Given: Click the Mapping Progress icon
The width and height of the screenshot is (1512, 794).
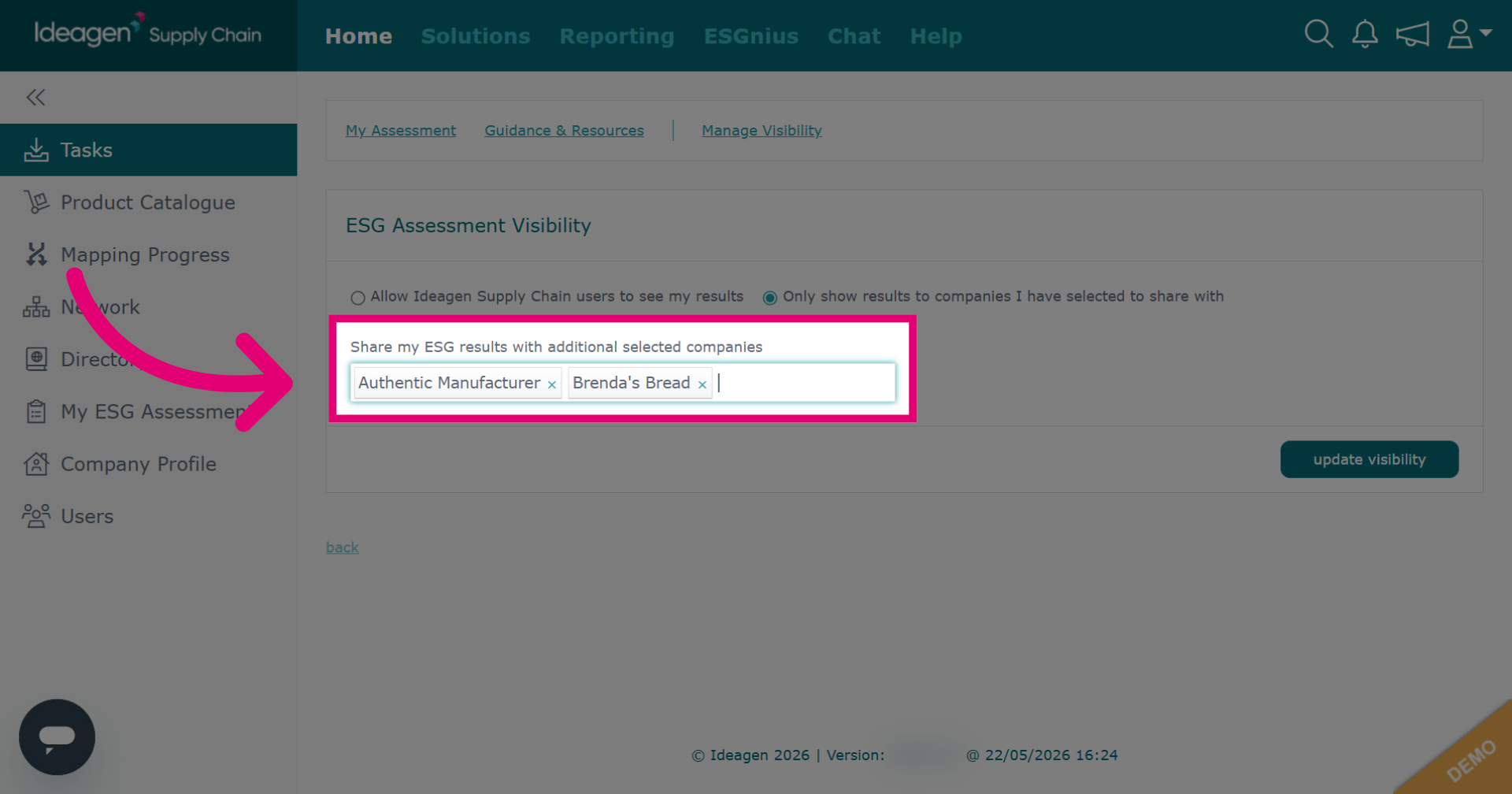Looking at the screenshot, I should coord(36,254).
